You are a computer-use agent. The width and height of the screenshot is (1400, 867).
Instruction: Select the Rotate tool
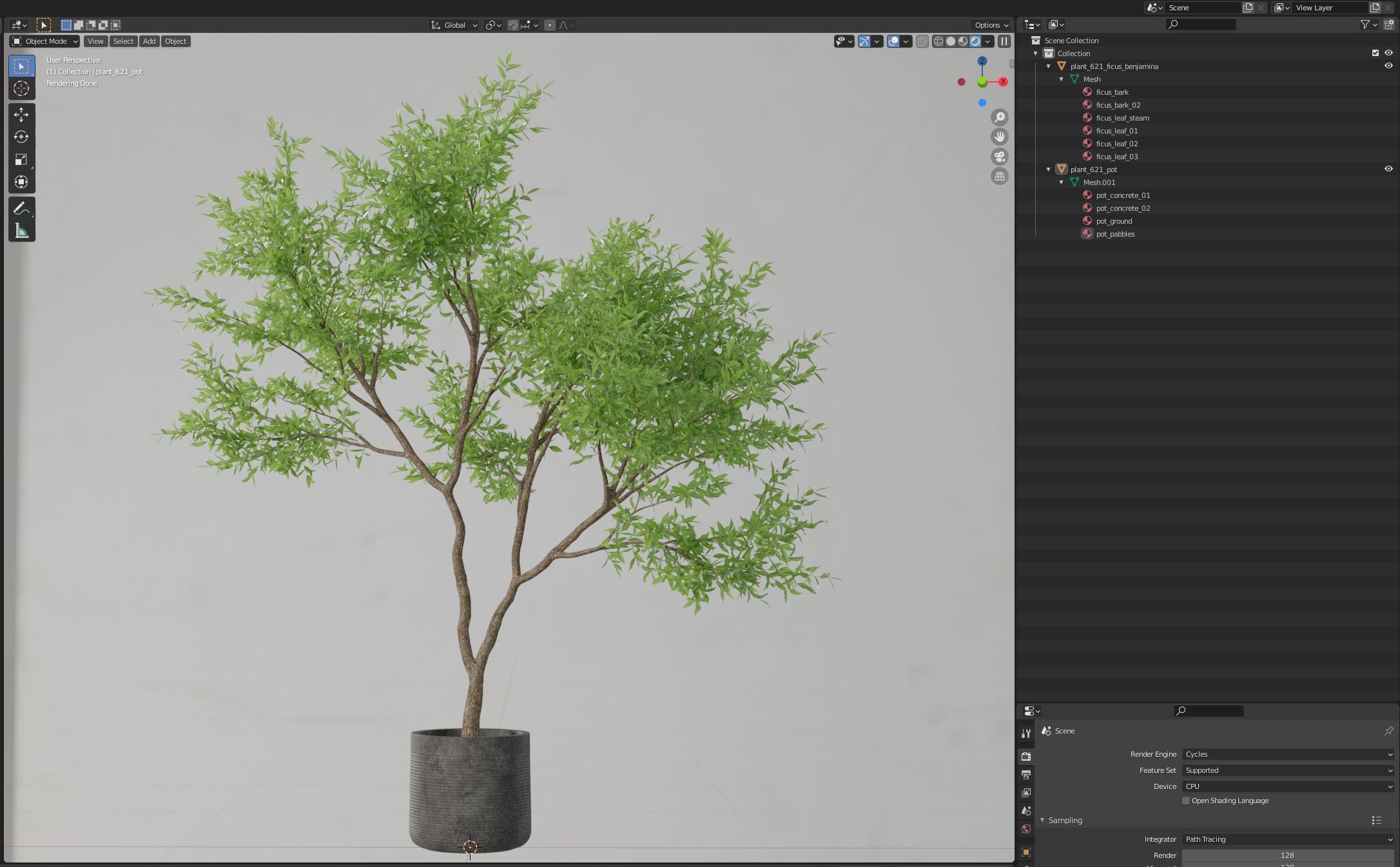(x=21, y=137)
